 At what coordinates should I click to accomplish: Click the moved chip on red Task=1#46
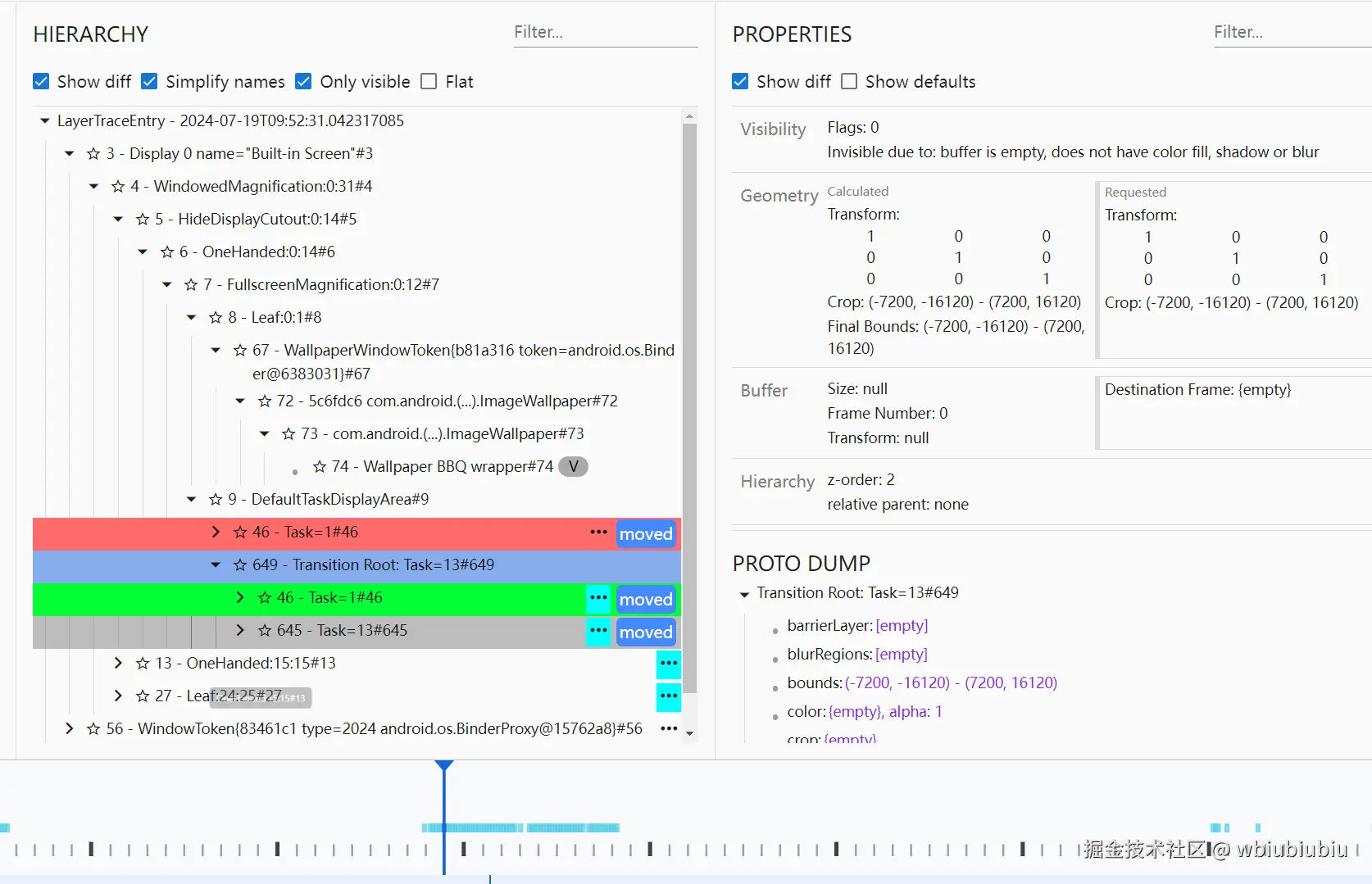[646, 534]
